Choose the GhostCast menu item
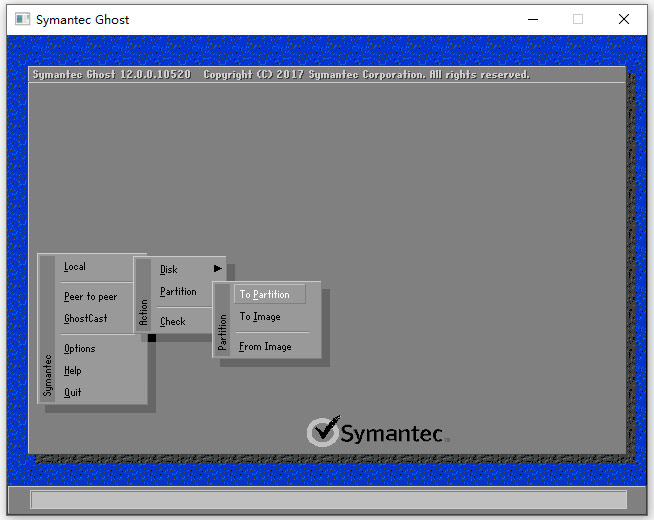Viewport: 654px width, 520px height. tap(86, 318)
